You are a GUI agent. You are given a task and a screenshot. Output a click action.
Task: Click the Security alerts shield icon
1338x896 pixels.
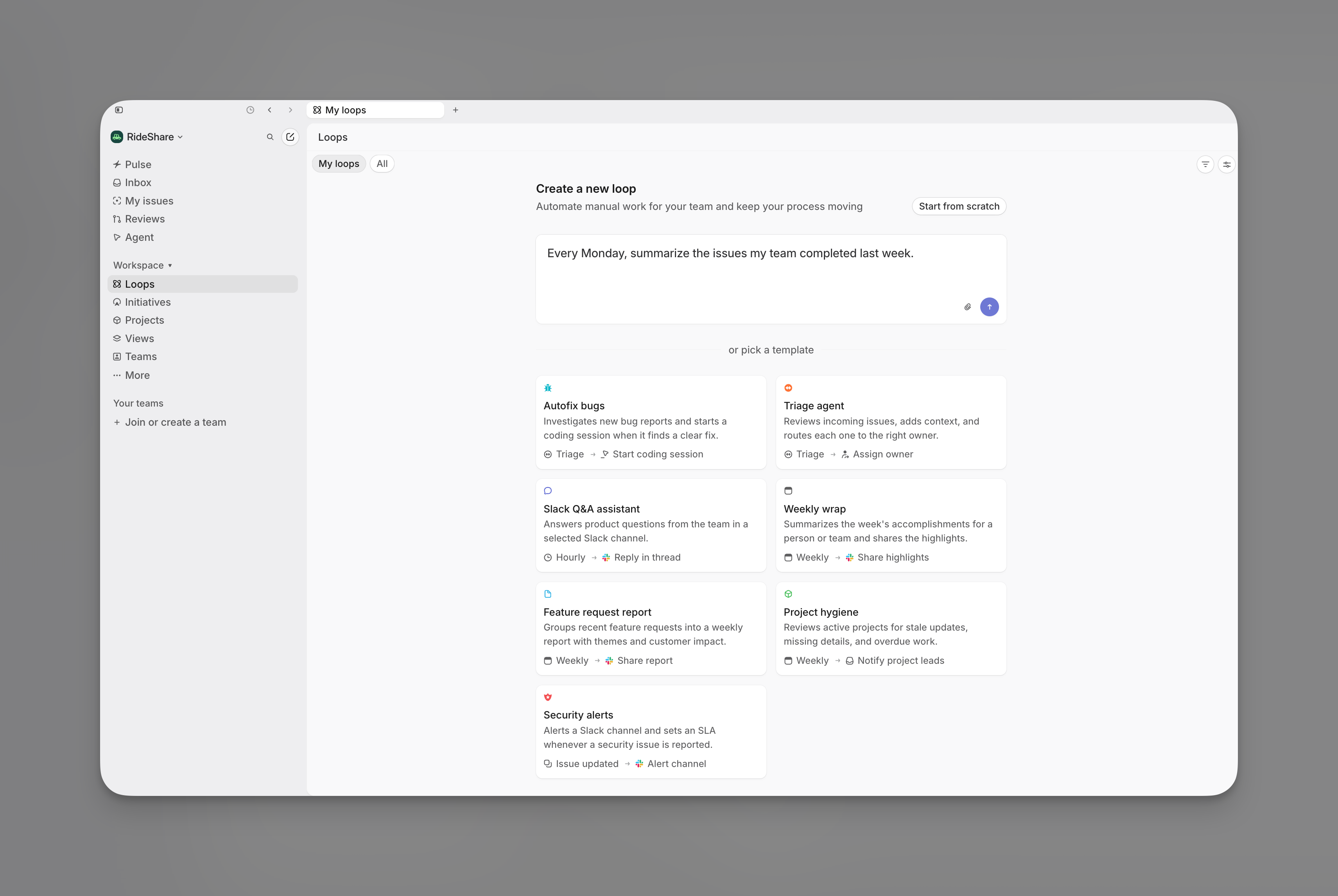pos(548,697)
